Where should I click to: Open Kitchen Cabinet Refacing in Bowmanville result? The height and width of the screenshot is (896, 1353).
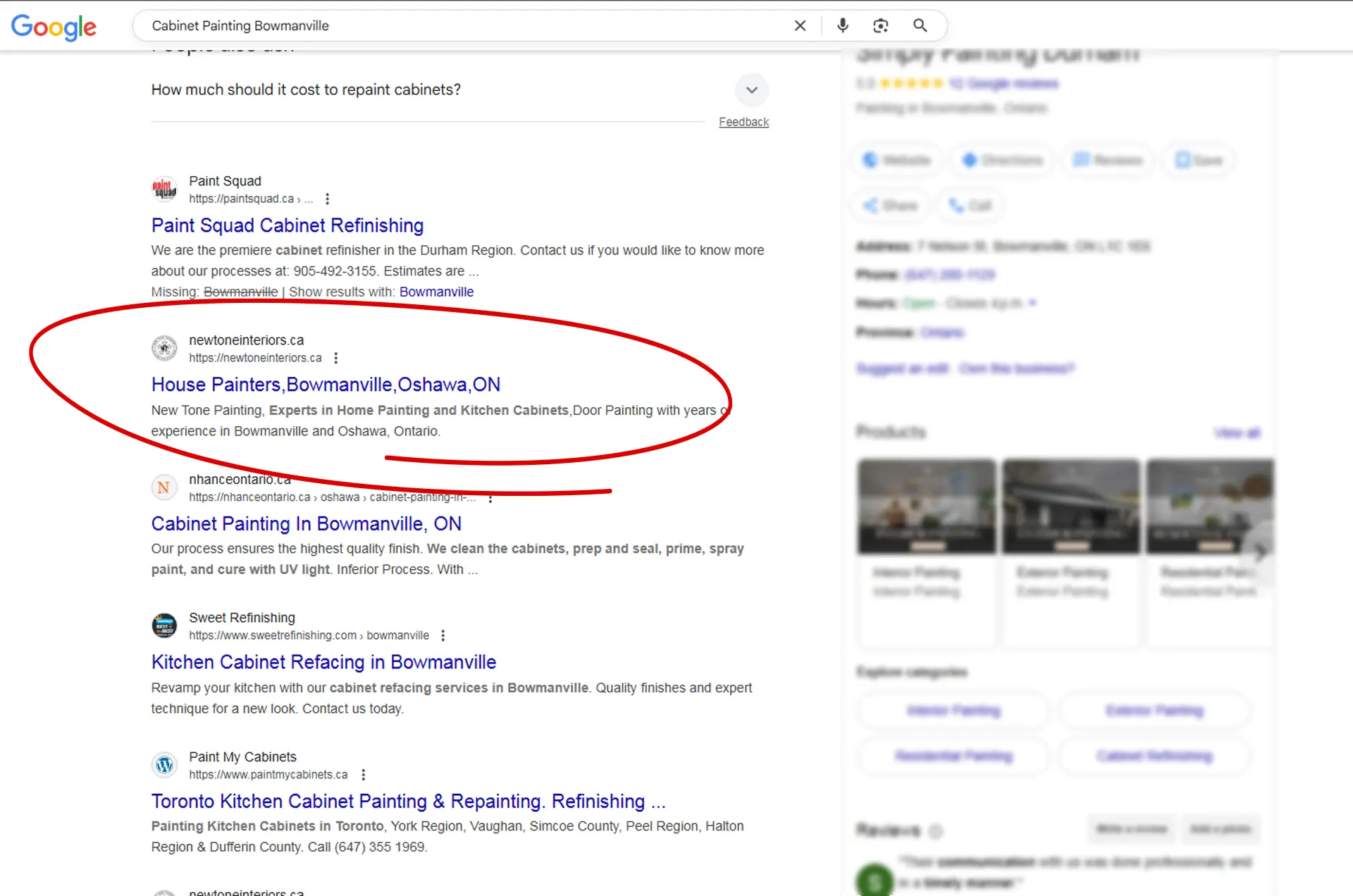(x=323, y=662)
